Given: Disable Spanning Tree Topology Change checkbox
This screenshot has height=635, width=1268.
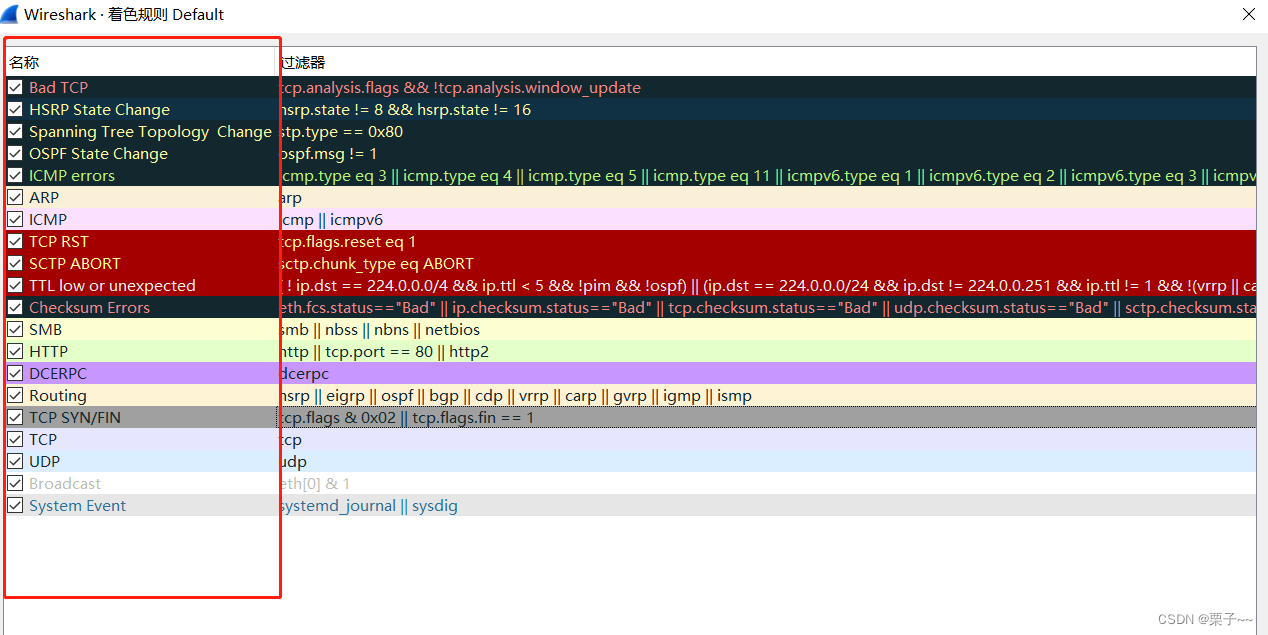Looking at the screenshot, I should tap(15, 132).
